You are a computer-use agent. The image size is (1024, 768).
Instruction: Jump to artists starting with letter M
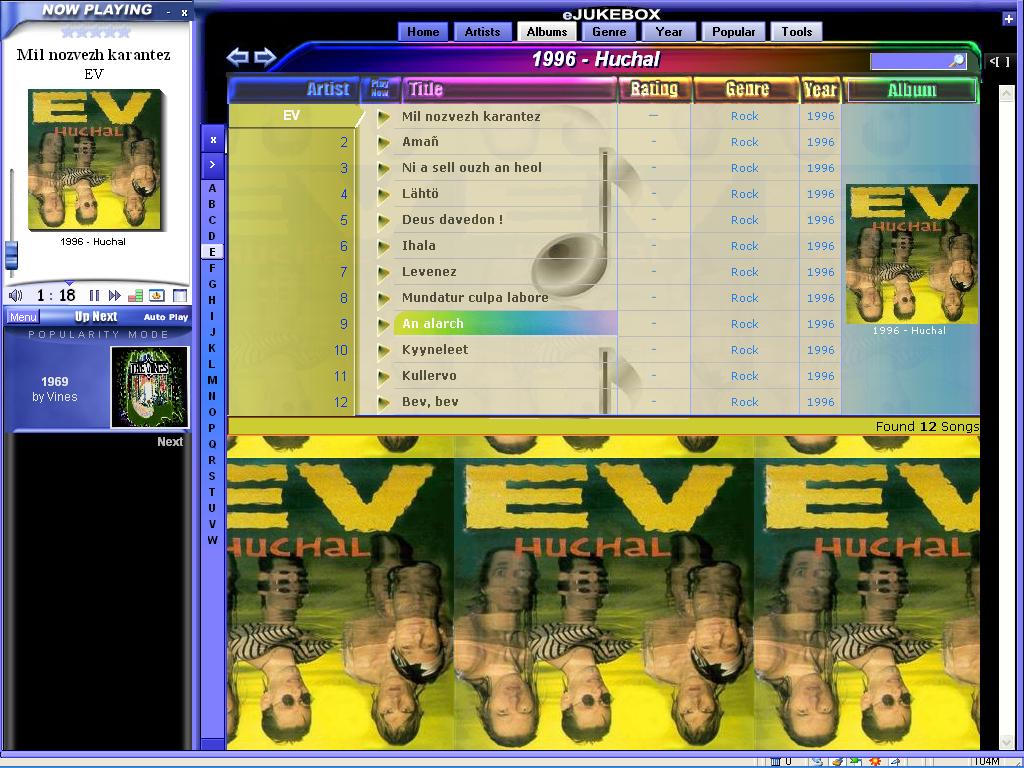(x=212, y=380)
